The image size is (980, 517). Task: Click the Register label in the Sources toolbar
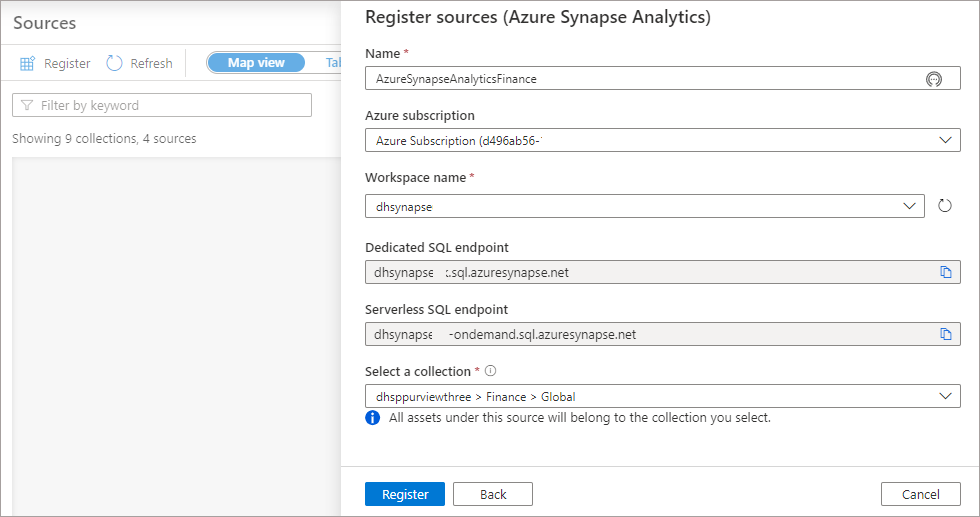pyautogui.click(x=67, y=63)
